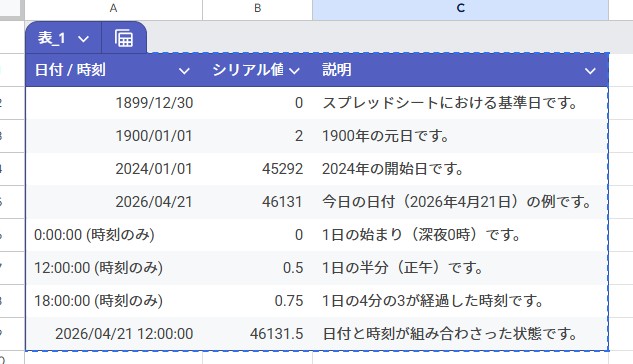Select serial value 2 cell
This screenshot has height=364, width=633.
click(258, 136)
